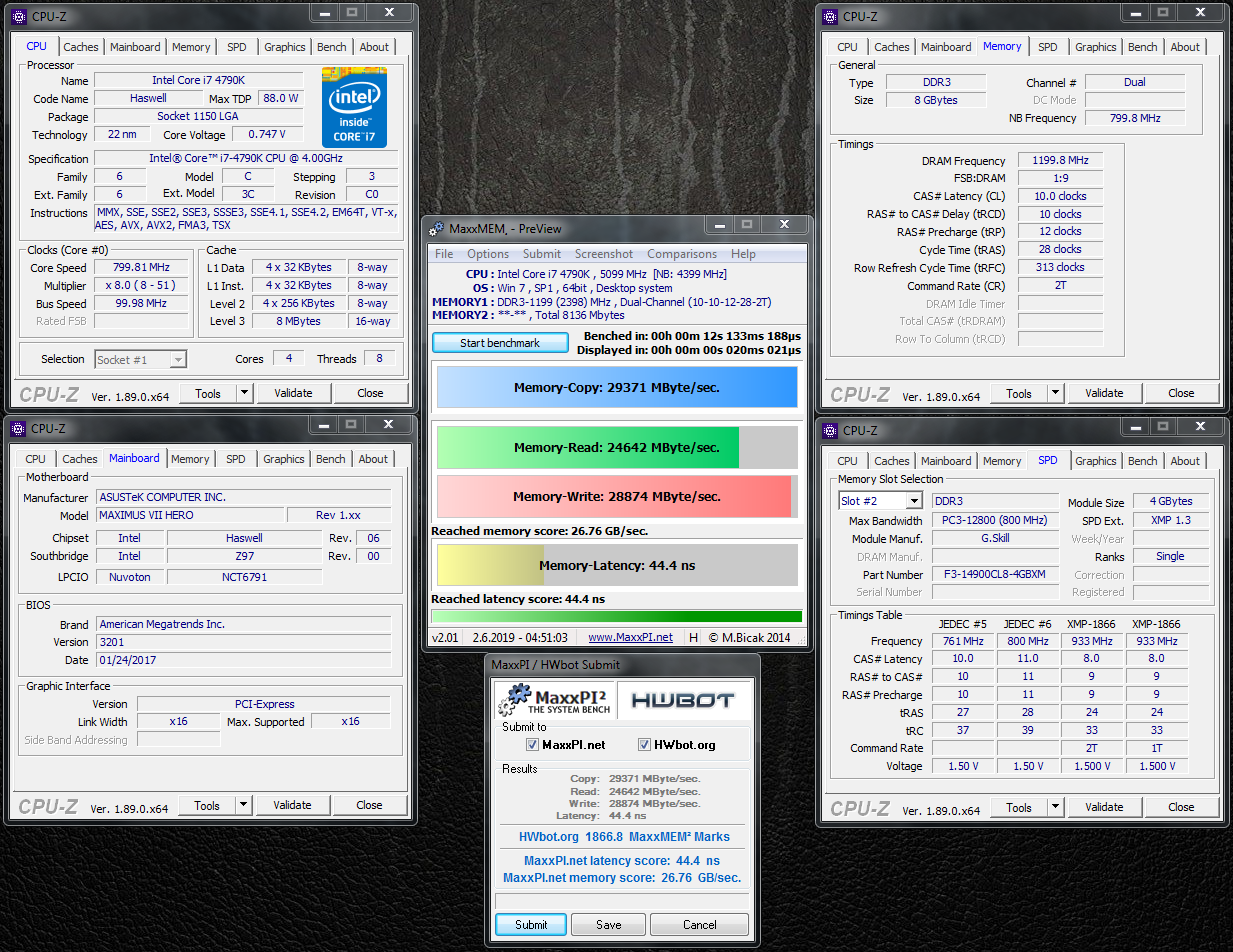Screen dimensions: 1233x952
Task: Click Tools button in the SPD window
Action: 1019,807
